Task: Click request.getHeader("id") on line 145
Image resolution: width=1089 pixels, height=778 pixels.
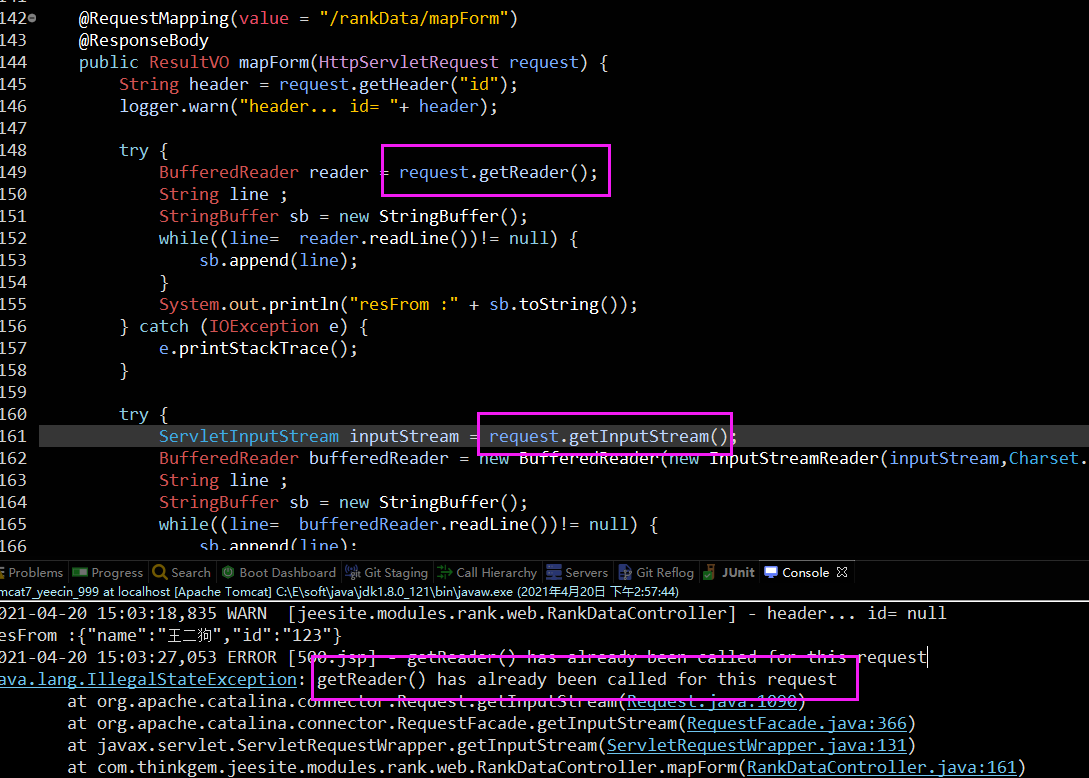Action: point(393,85)
